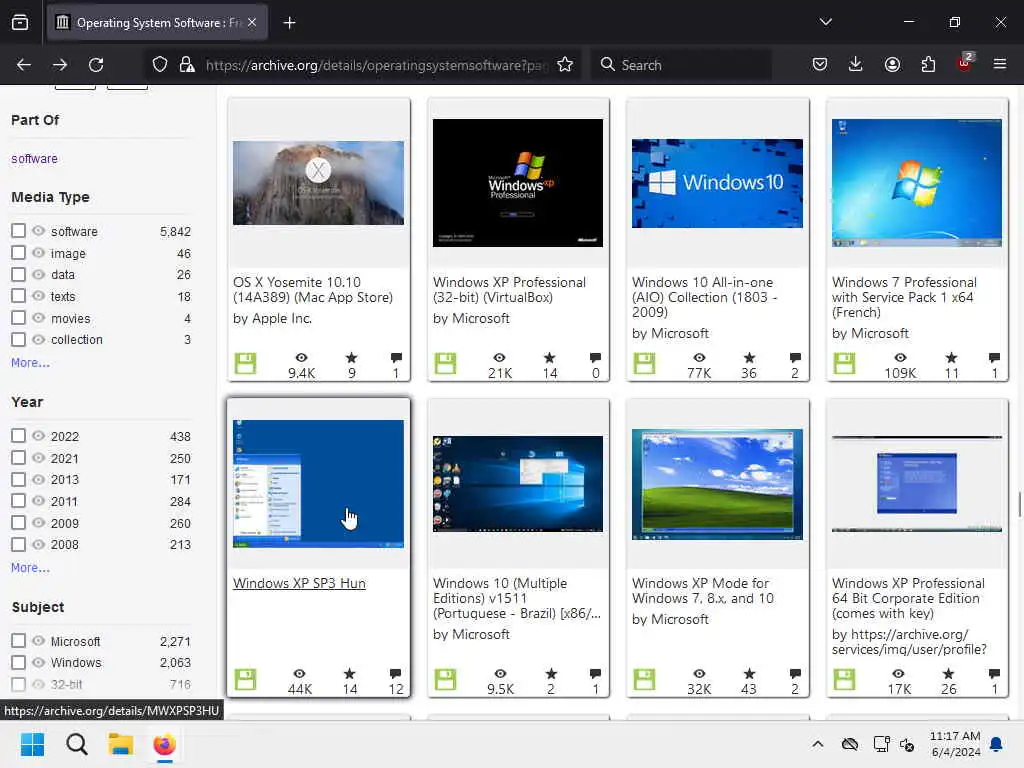Open the downloads panel

[x=856, y=64]
